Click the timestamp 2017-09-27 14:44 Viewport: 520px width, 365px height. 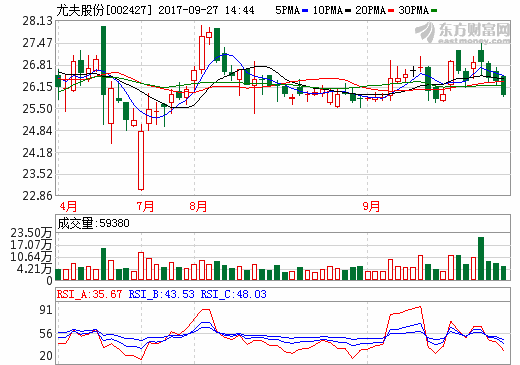[x=206, y=10]
